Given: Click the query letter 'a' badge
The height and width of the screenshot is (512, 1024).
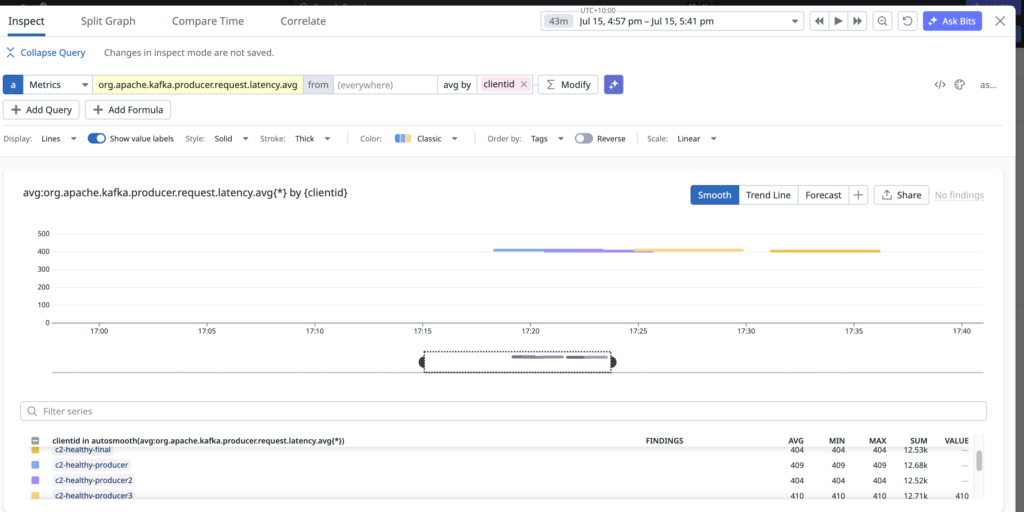Looking at the screenshot, I should (x=13, y=84).
